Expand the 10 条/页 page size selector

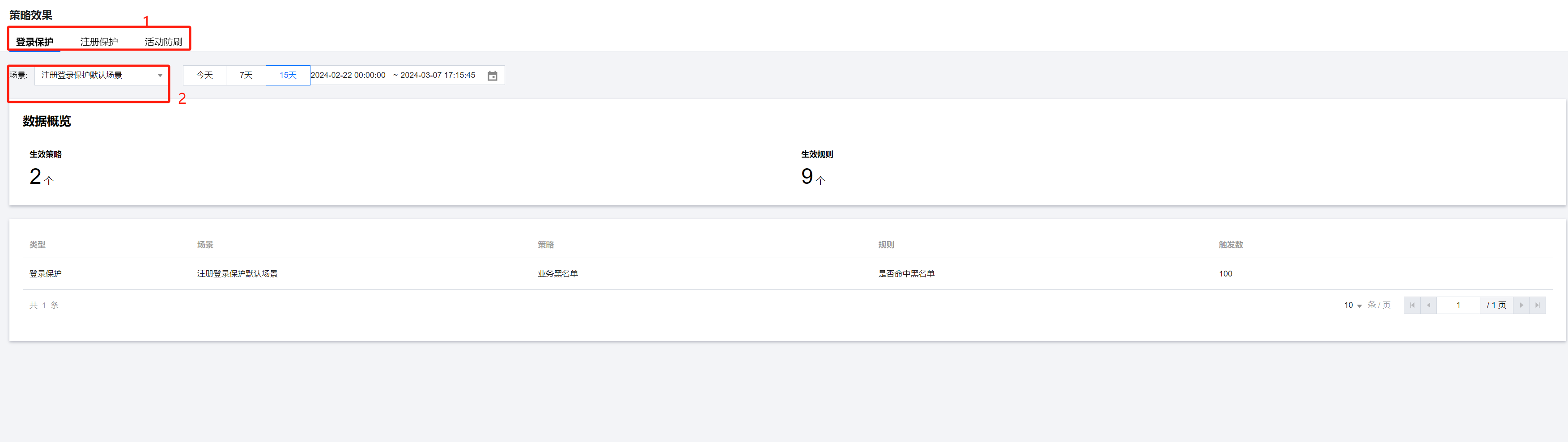click(x=1353, y=305)
